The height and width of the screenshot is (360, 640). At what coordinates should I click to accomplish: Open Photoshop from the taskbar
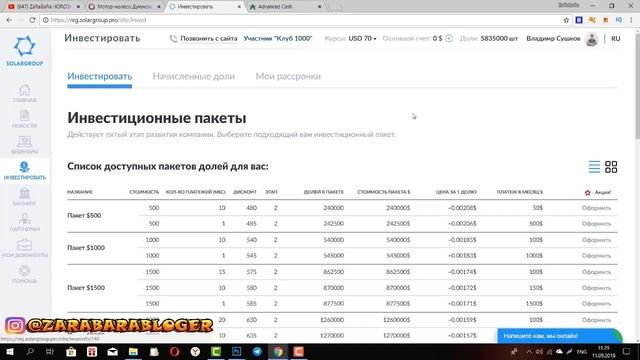tap(236, 351)
